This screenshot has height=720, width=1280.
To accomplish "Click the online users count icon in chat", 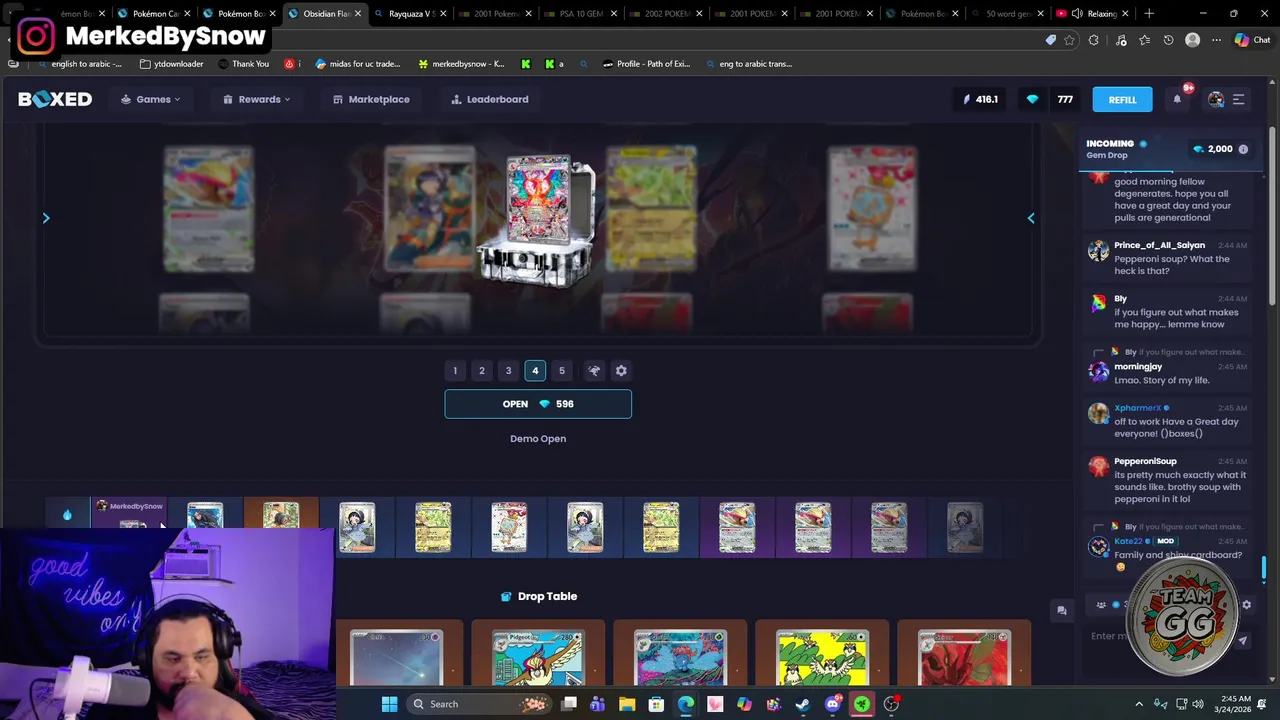I will [x=1102, y=604].
